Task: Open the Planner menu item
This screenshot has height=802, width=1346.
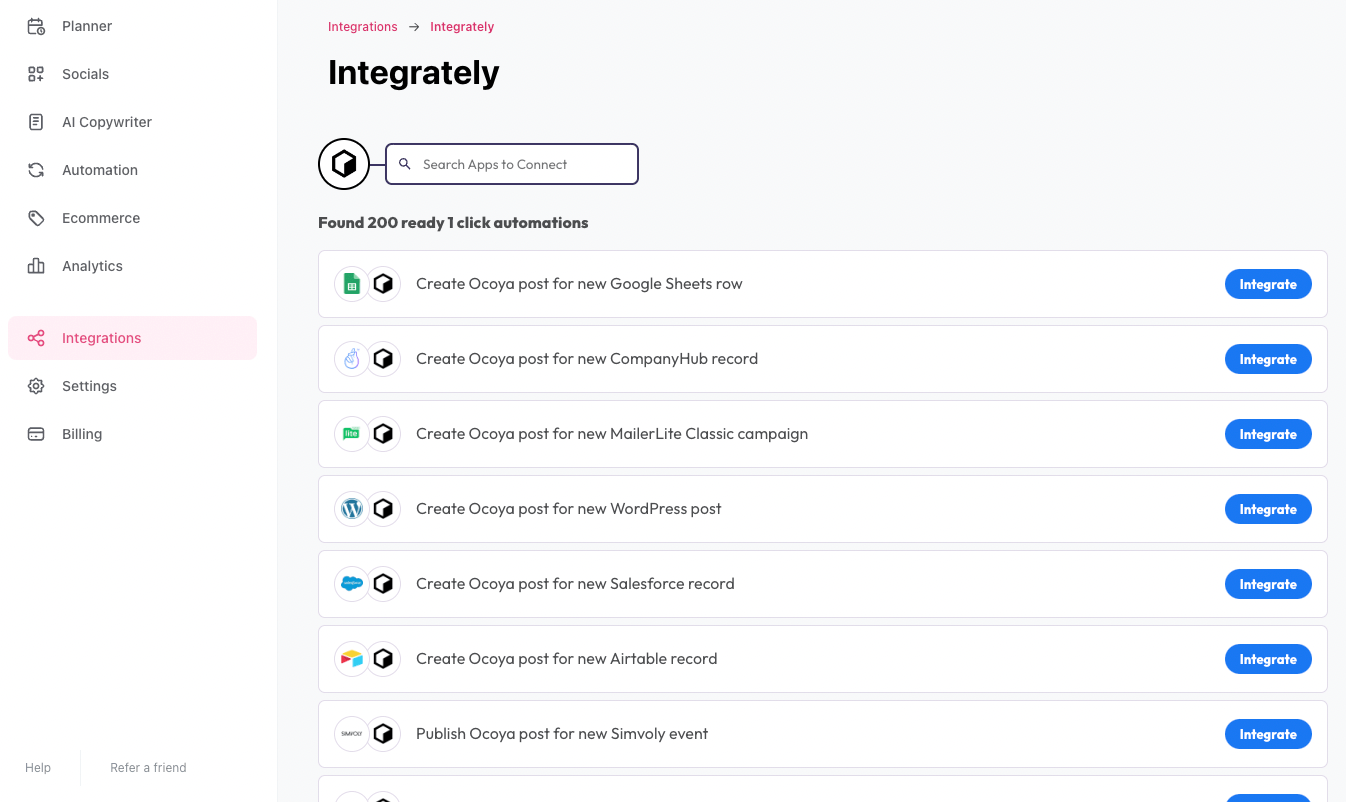Action: pos(132,26)
